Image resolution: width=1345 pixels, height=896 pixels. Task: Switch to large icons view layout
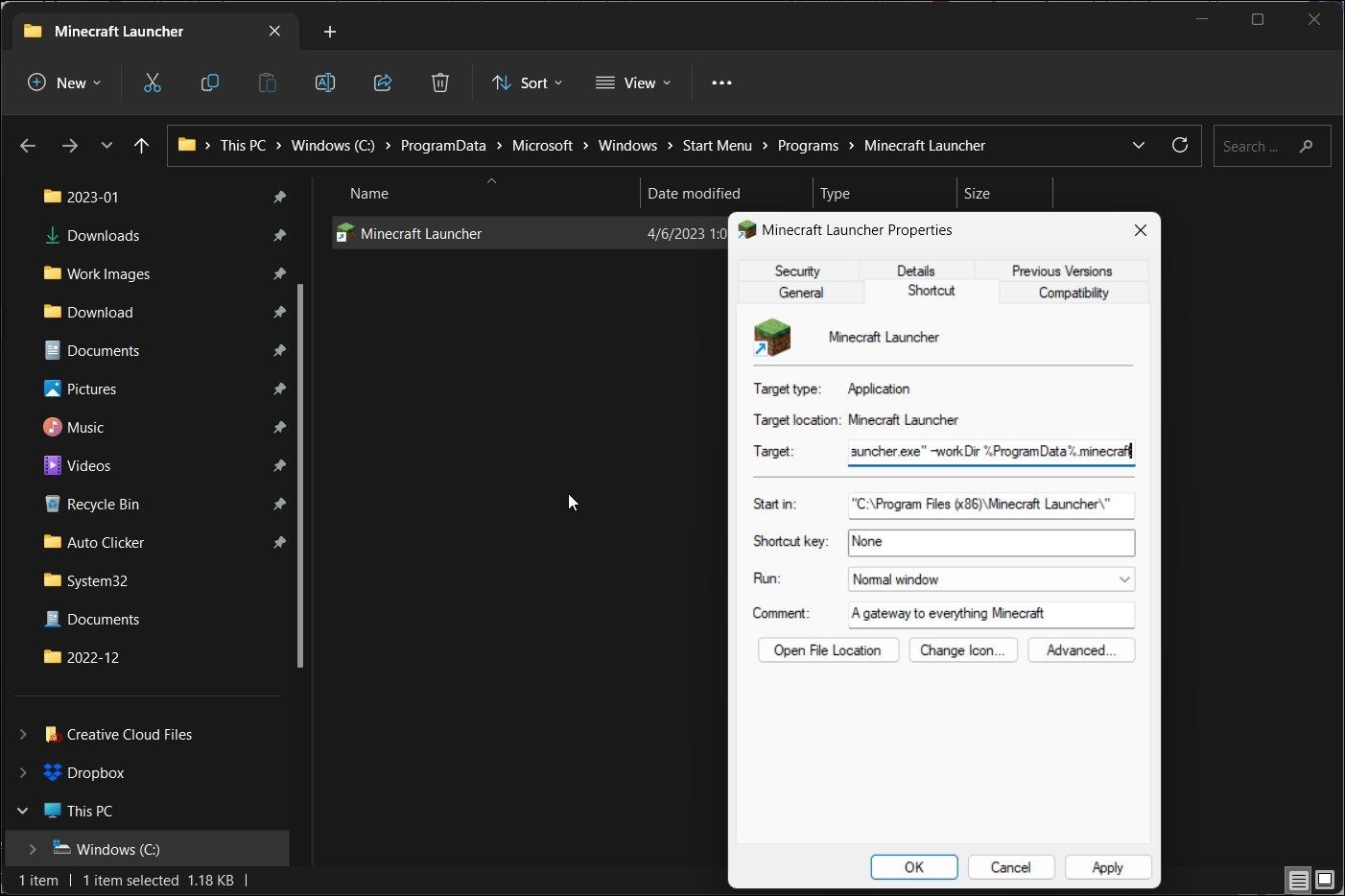(1325, 880)
